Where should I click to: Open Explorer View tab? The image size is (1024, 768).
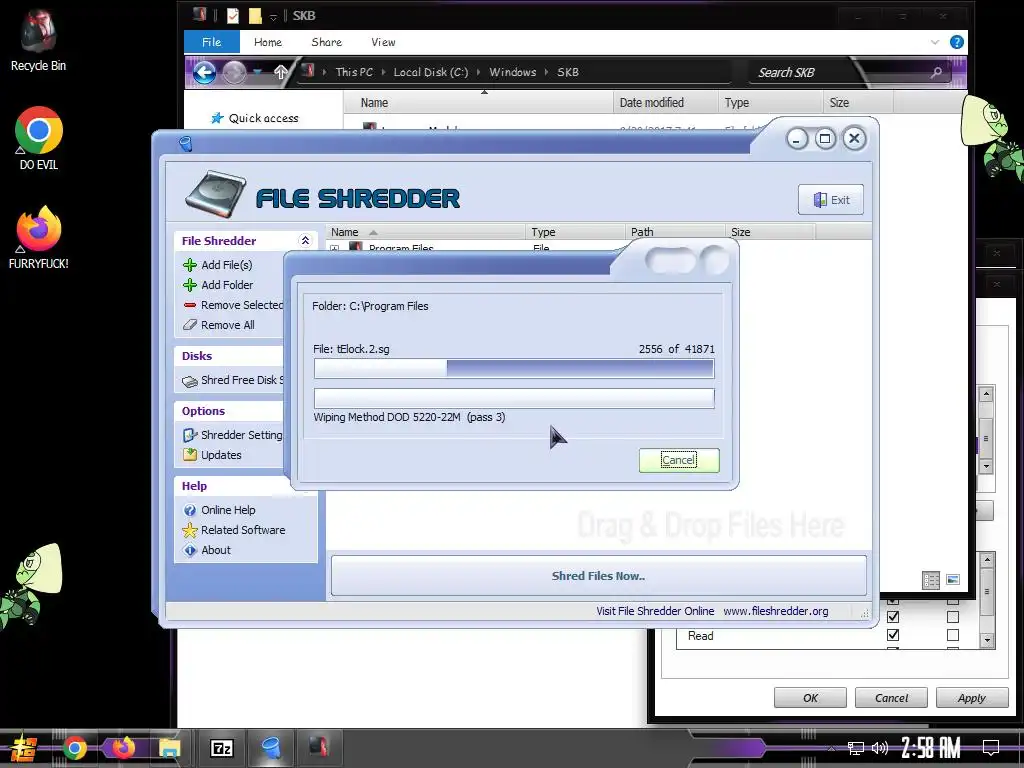pyautogui.click(x=383, y=42)
